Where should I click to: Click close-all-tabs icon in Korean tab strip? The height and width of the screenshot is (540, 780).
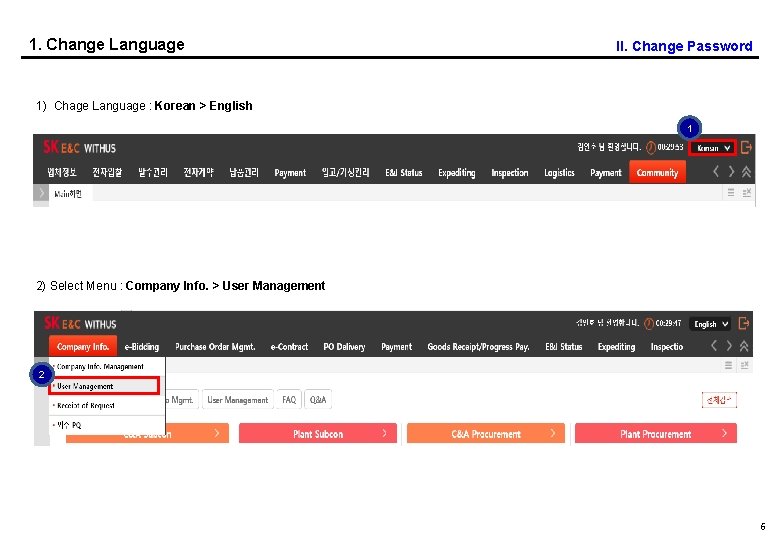(746, 192)
